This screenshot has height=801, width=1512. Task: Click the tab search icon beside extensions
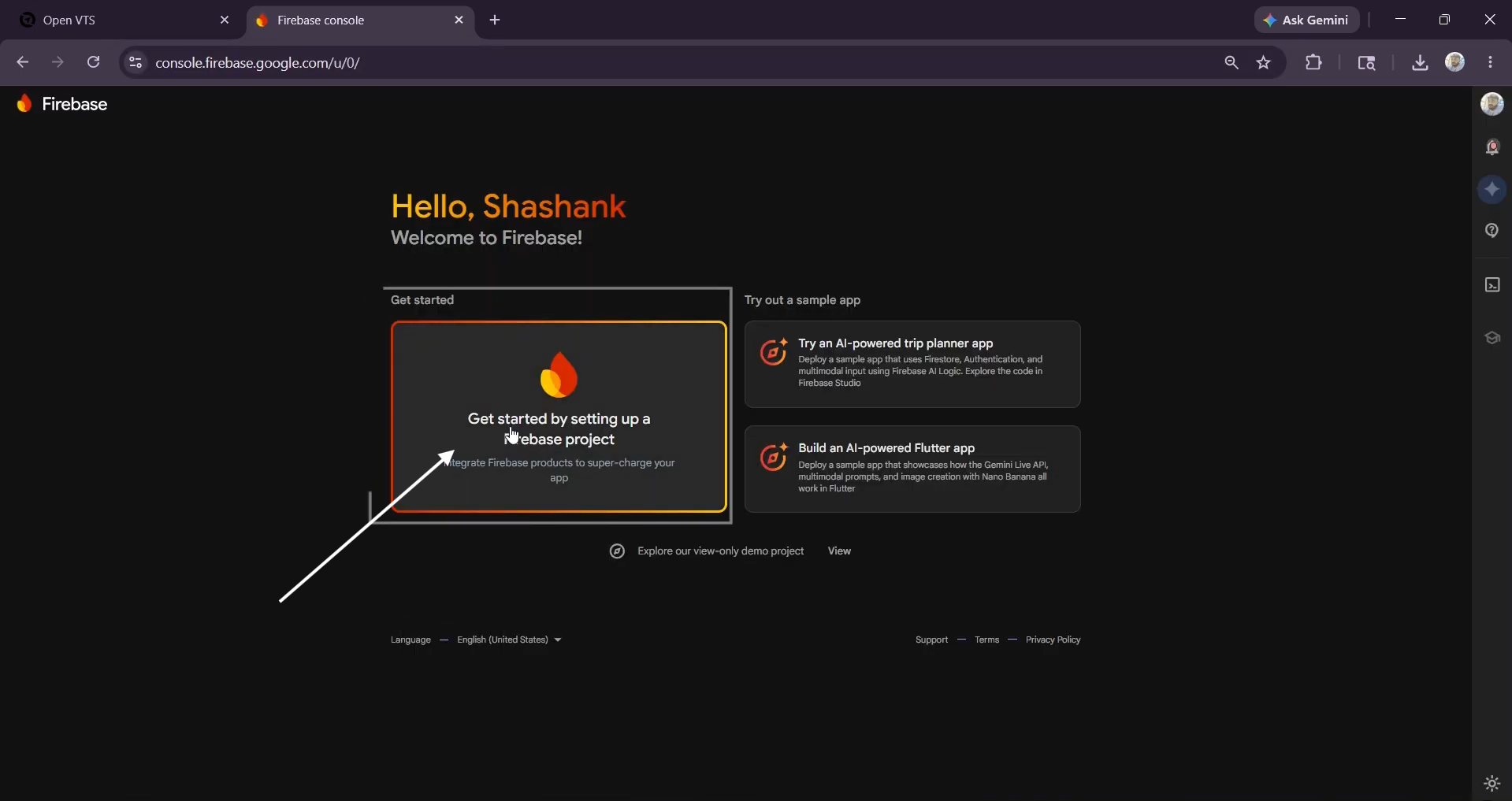pyautogui.click(x=1366, y=63)
